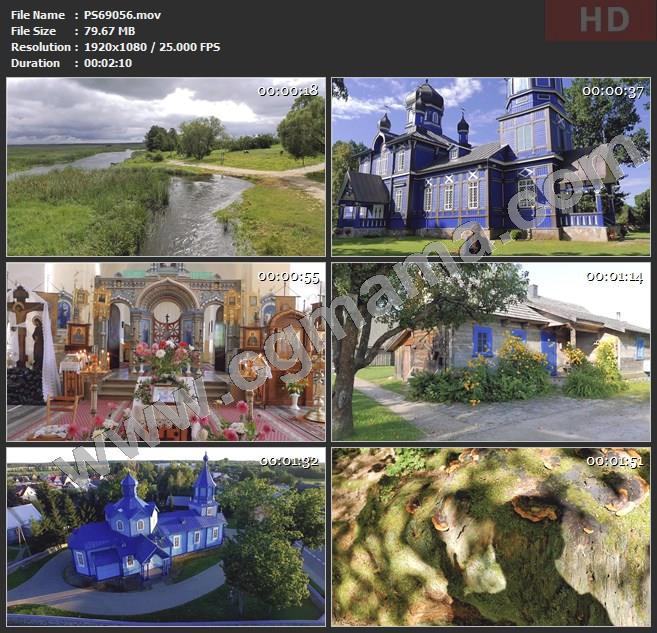This screenshot has width=657, height=633.
Task: Jump to the 00:01:51 timestamp
Action: (x=612, y=461)
